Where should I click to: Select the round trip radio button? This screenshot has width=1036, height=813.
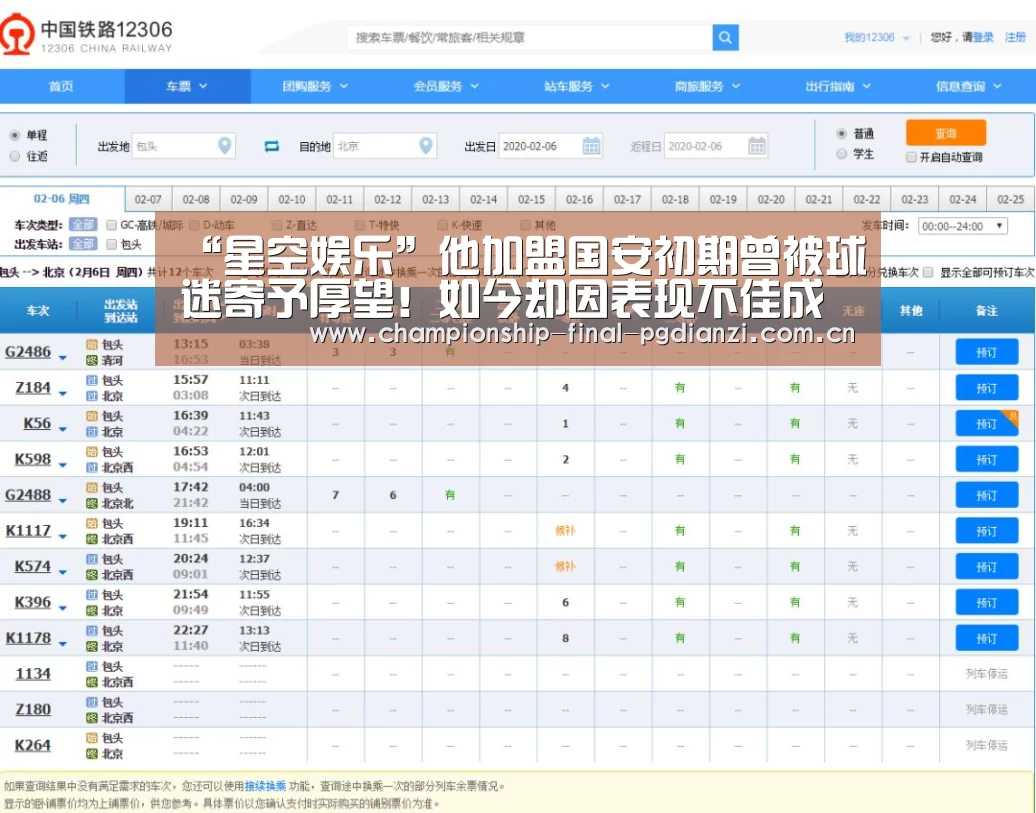(15, 156)
